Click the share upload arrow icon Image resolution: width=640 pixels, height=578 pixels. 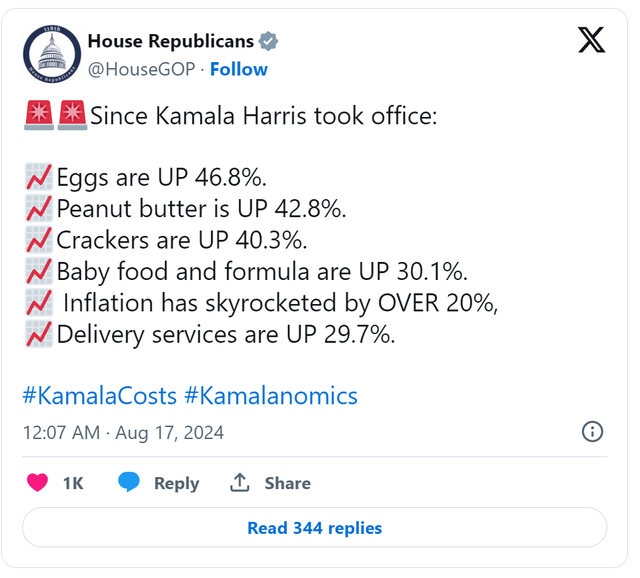(x=240, y=482)
